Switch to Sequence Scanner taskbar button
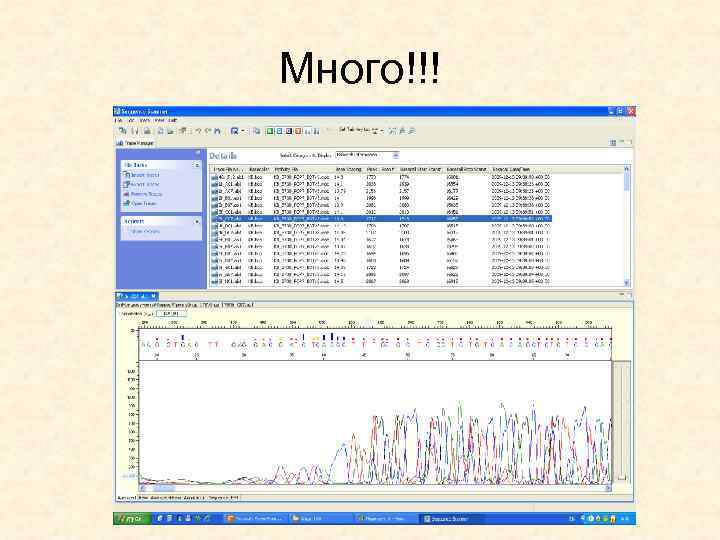This screenshot has height=540, width=720. point(450,519)
